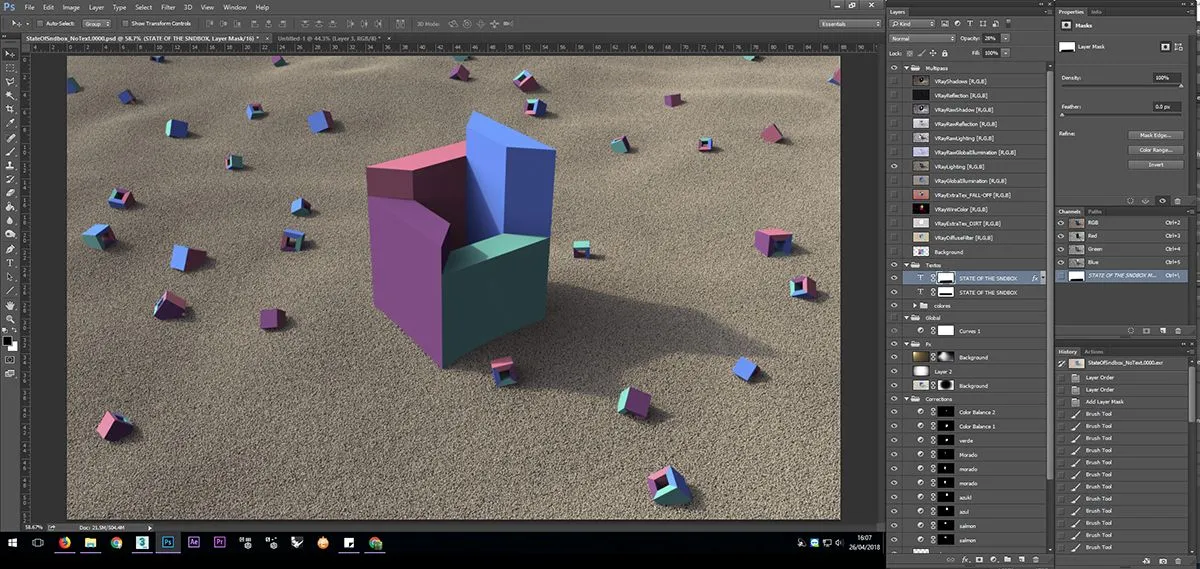Click the VRayWireColor layer thumbnail
Screen dimensions: 1200x569
click(920, 209)
